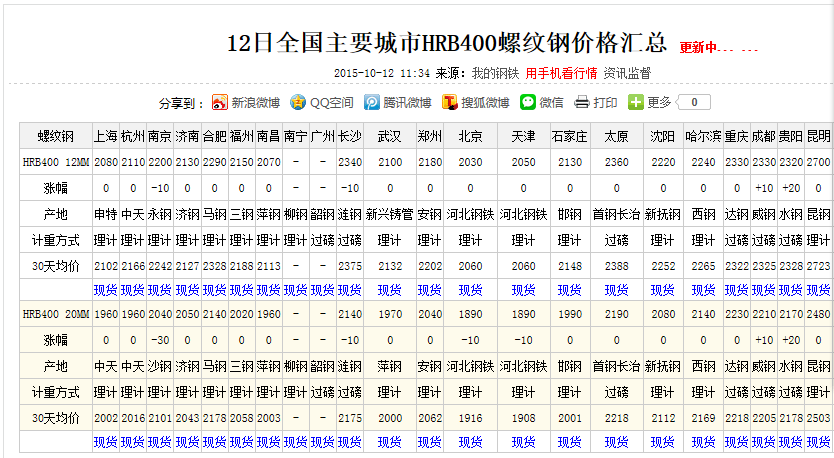
Task: Click the 更多 share options link
Action: pyautogui.click(x=660, y=103)
